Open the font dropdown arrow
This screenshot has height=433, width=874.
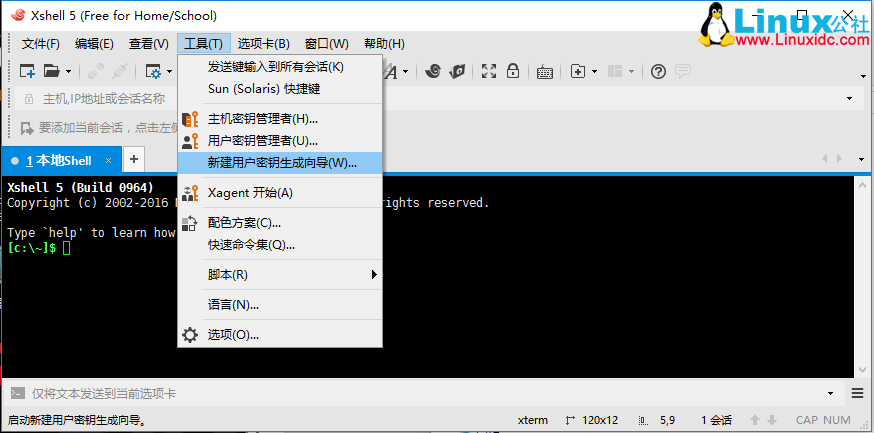tap(405, 71)
